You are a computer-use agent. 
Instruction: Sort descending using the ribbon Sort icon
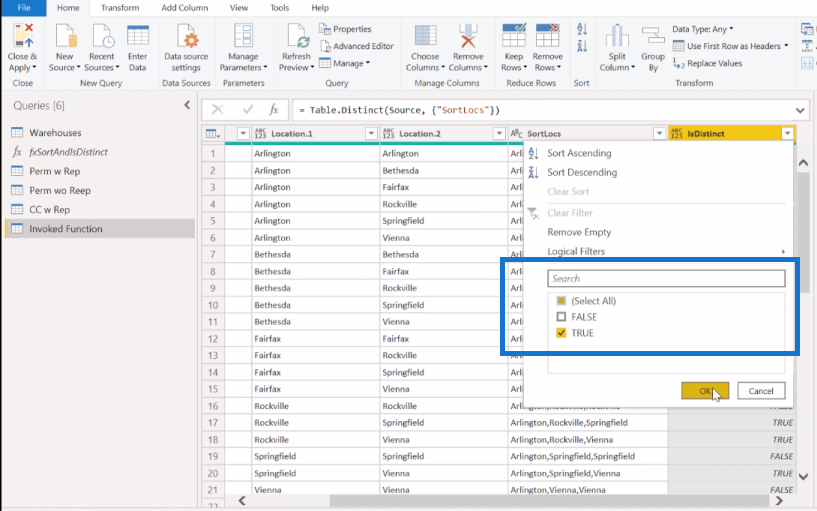[x=582, y=46]
